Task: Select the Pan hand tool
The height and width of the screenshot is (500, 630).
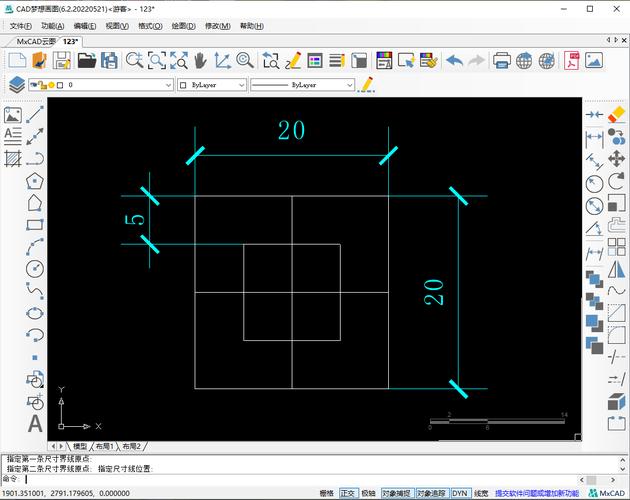Action: [200, 60]
